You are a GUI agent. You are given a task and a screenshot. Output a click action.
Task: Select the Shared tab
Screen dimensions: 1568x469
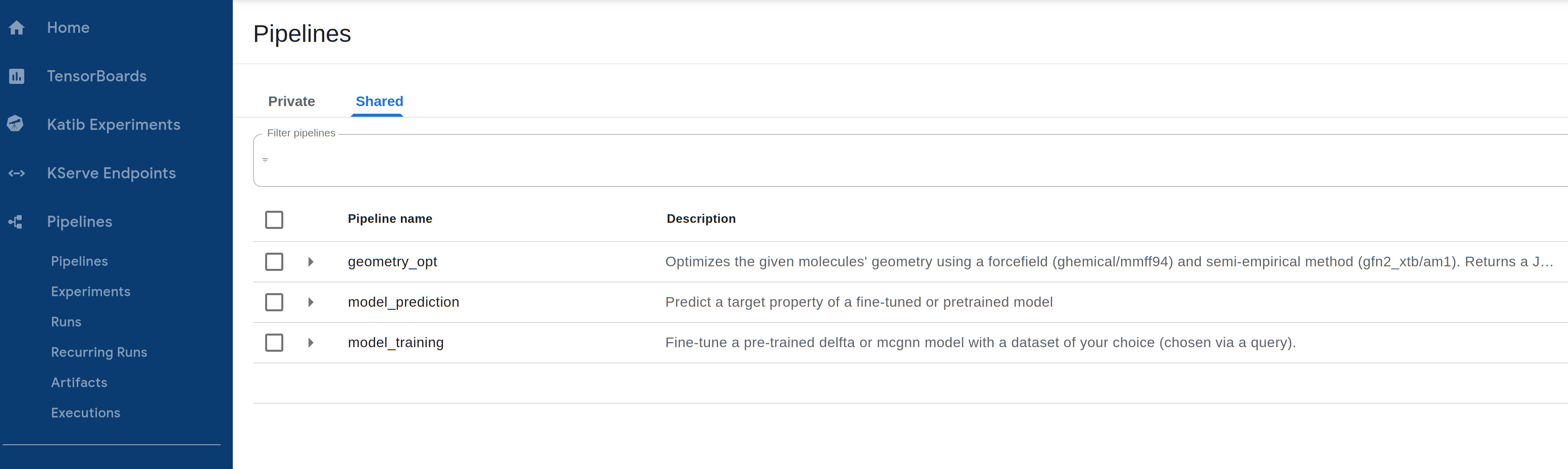(x=379, y=102)
